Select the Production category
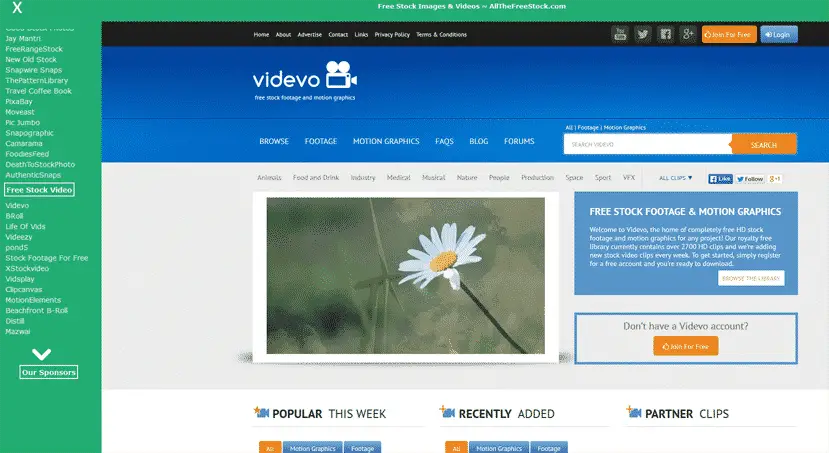 coord(537,178)
